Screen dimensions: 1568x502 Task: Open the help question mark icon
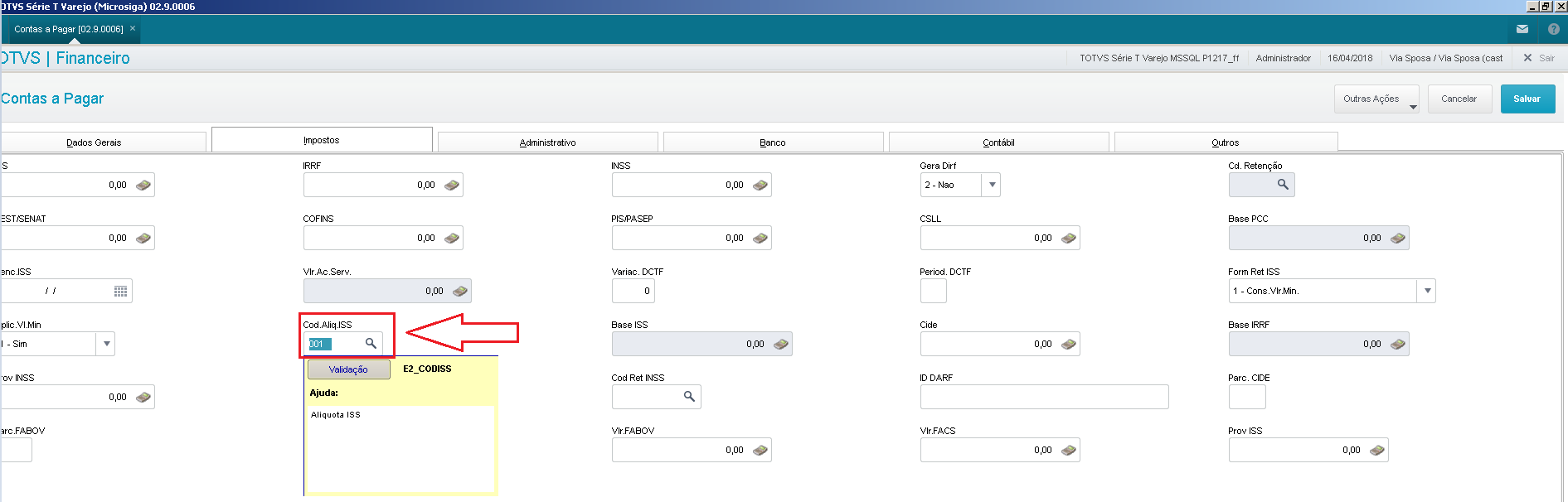pos(1554,29)
